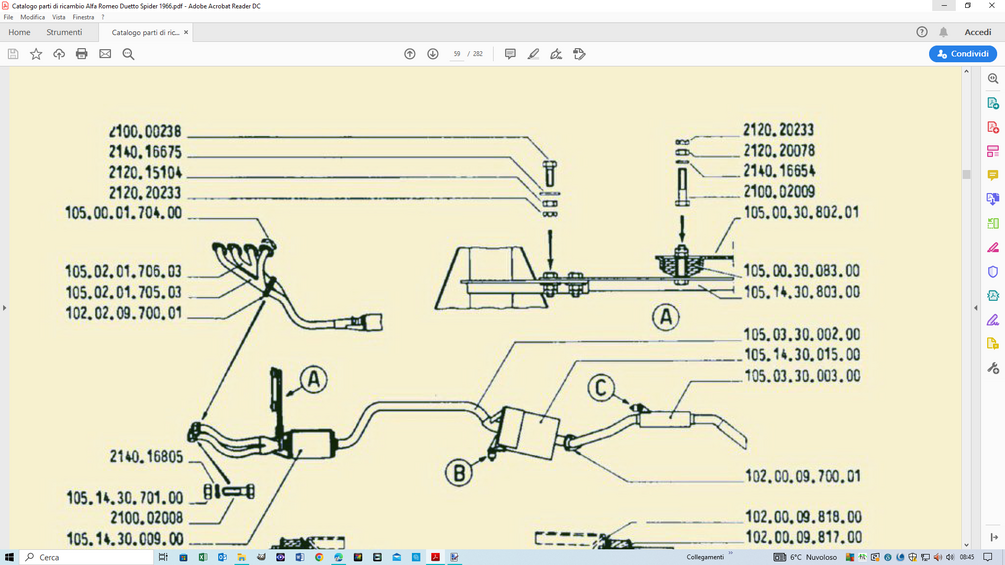Screen dimensions: 1005x565
Task: Open the yellow Send for Comments tool in the sidebar
Action: (x=993, y=344)
